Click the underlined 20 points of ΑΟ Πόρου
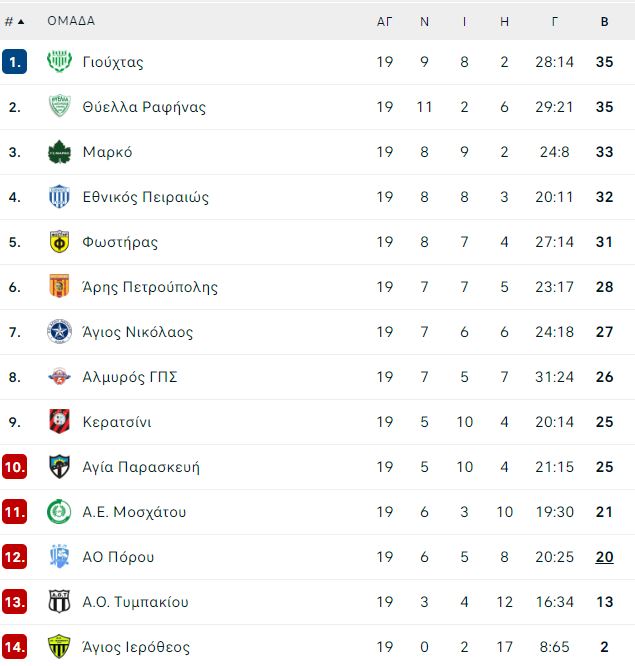The width and height of the screenshot is (635, 666). click(x=604, y=557)
